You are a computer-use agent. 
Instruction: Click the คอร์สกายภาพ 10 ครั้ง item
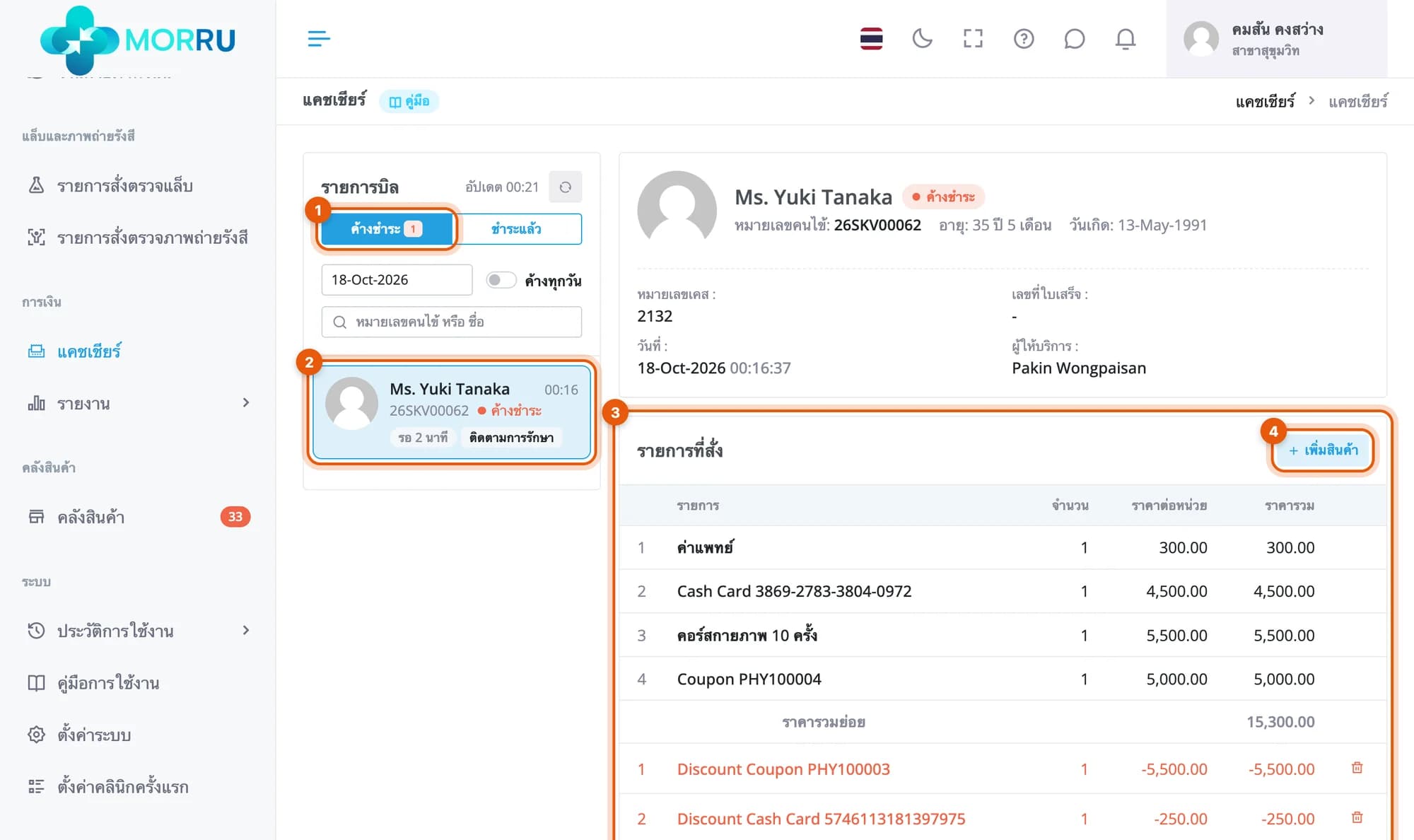click(747, 635)
